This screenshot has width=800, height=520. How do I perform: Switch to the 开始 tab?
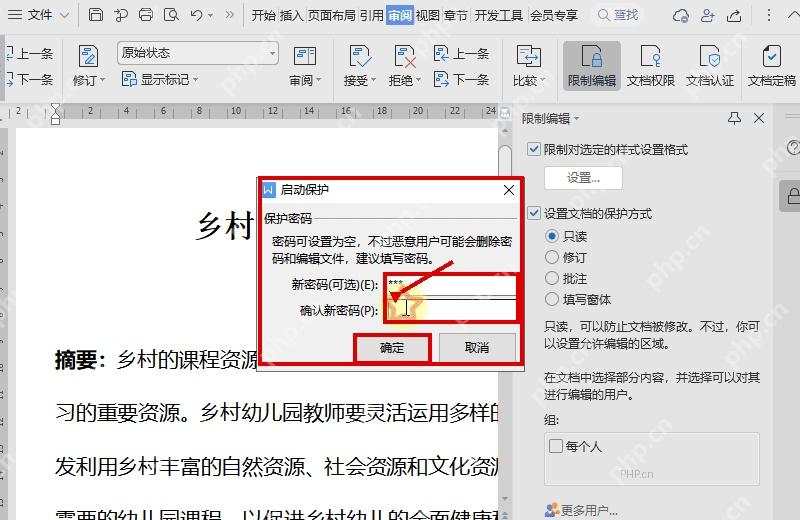pos(264,15)
